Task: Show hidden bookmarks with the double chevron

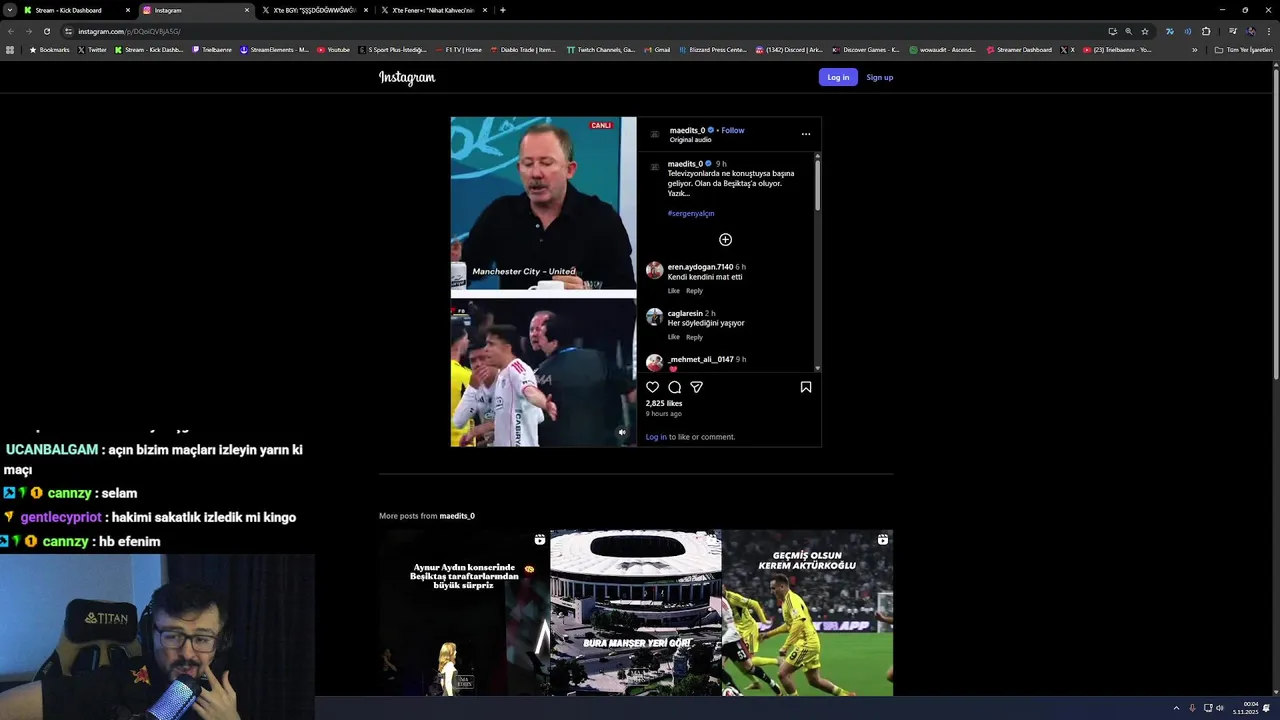Action: 1194,49
